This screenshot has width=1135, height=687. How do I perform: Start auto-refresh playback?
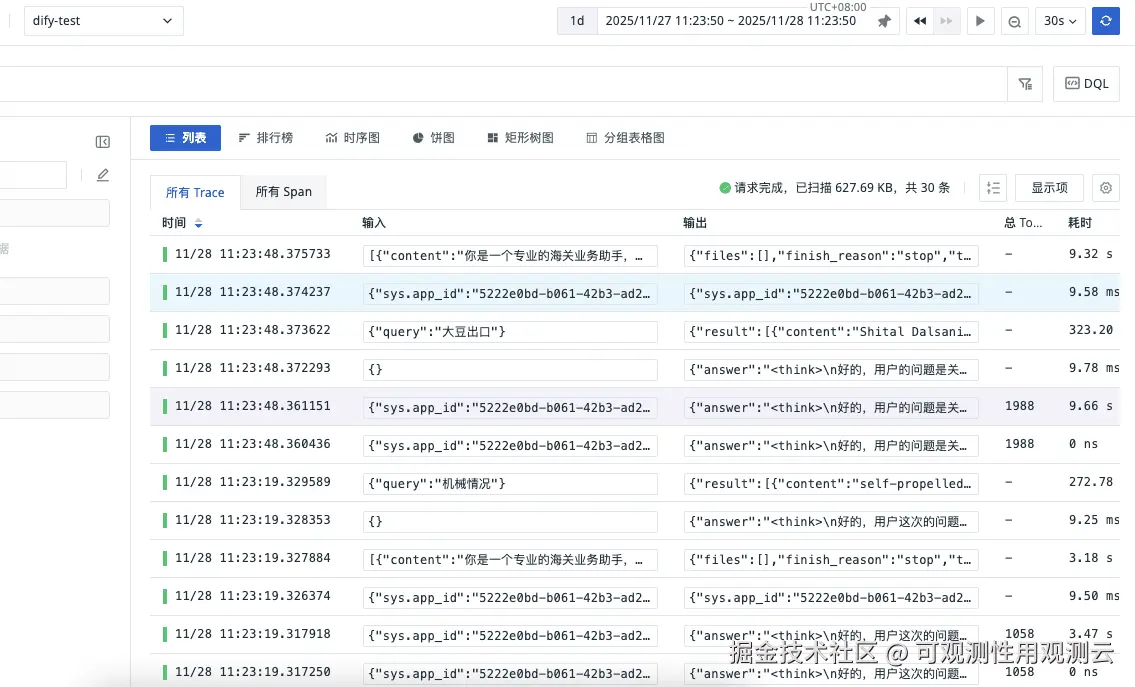[980, 21]
